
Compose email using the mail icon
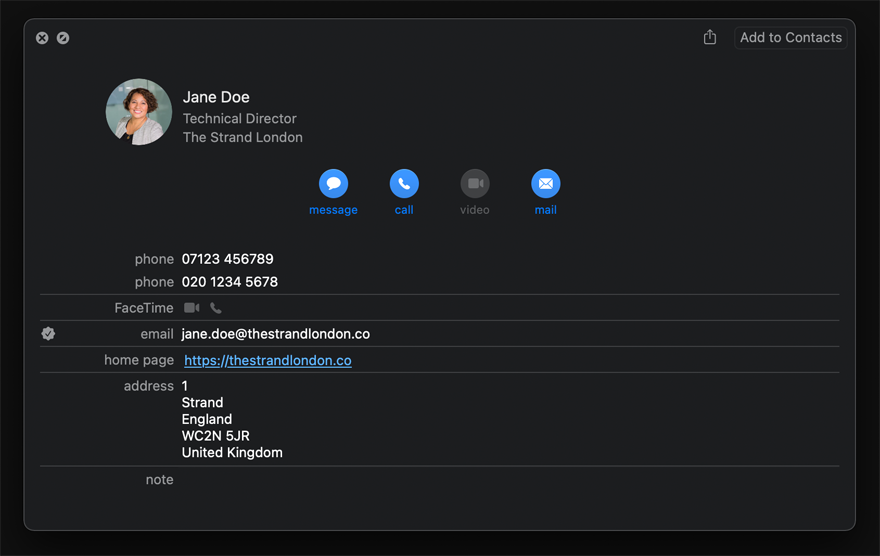(545, 184)
